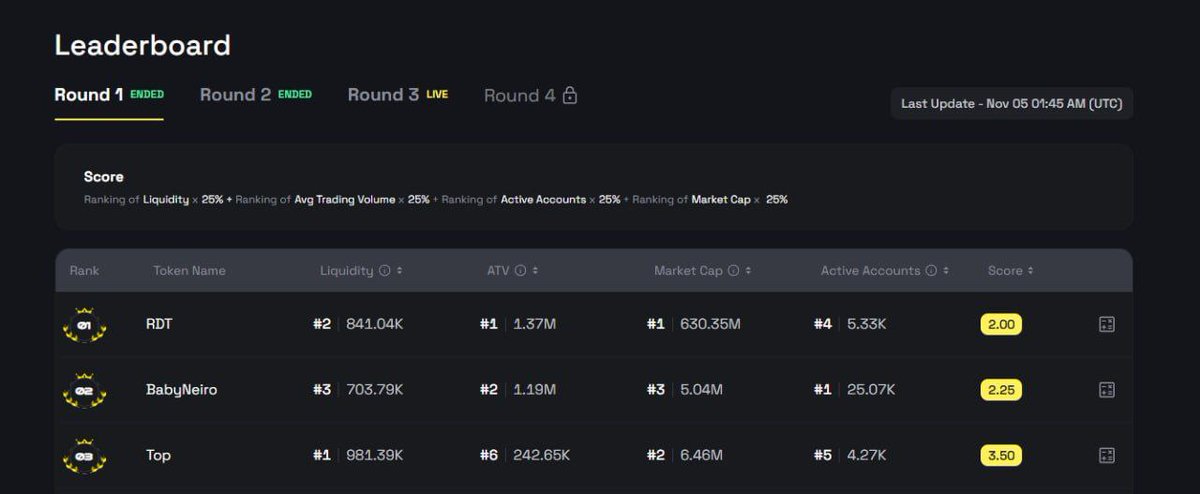The width and height of the screenshot is (1200, 494).
Task: Click Top liquidity value 981.39K
Action: pyautogui.click(x=375, y=455)
